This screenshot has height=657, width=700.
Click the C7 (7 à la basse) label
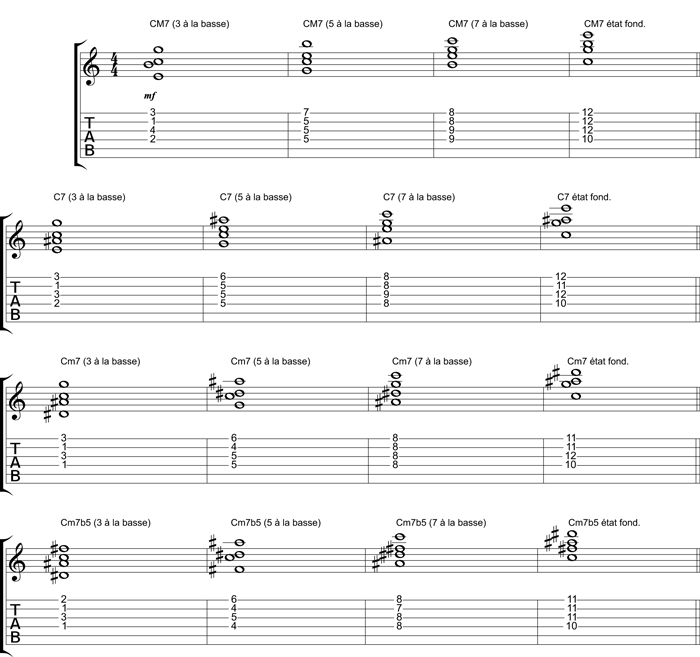click(419, 197)
